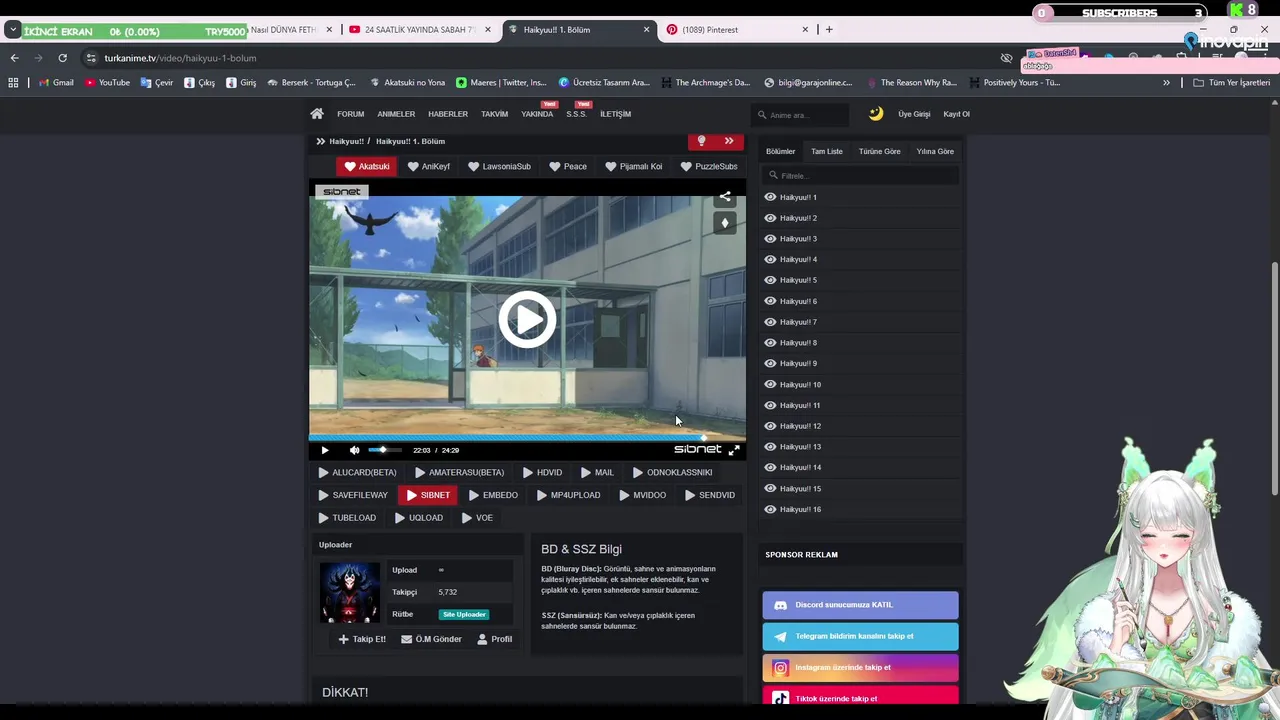Select the SIBNET video source
The image size is (1280, 720).
pyautogui.click(x=428, y=495)
